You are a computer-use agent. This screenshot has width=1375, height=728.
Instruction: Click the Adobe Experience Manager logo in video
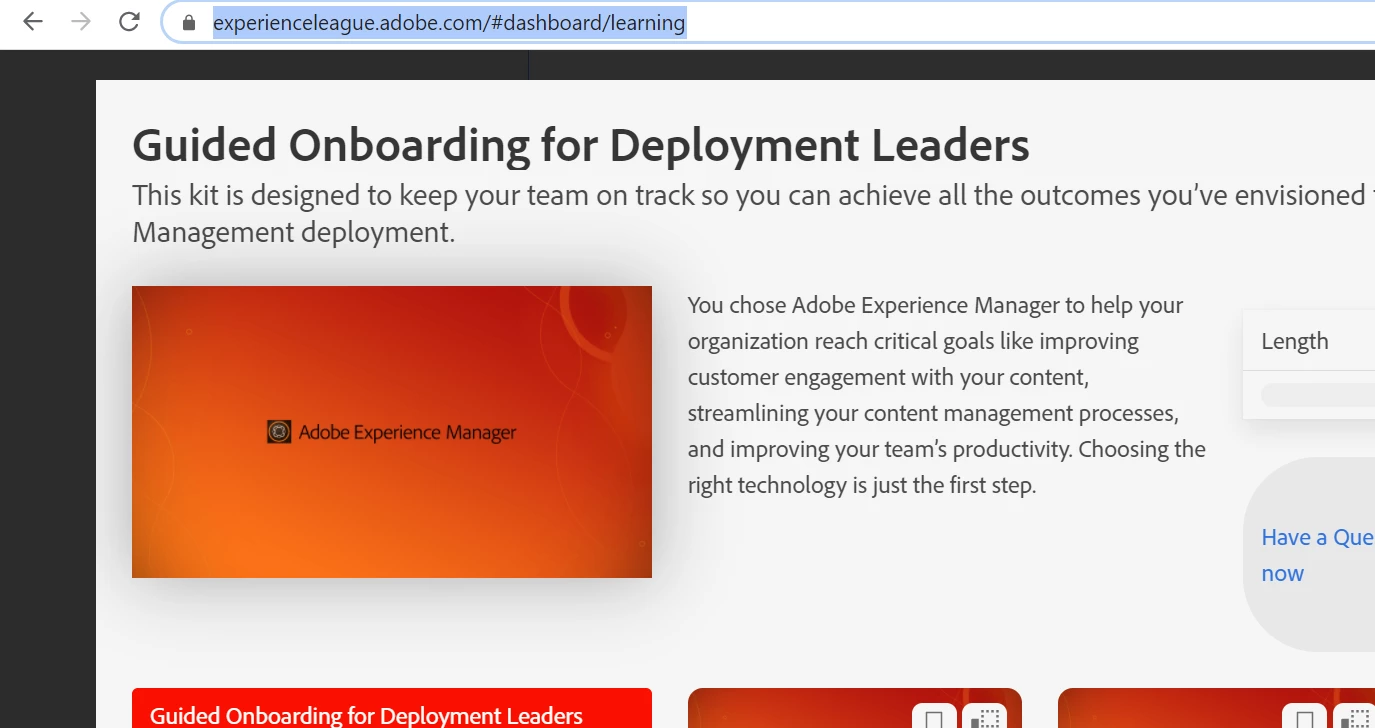[x=279, y=432]
